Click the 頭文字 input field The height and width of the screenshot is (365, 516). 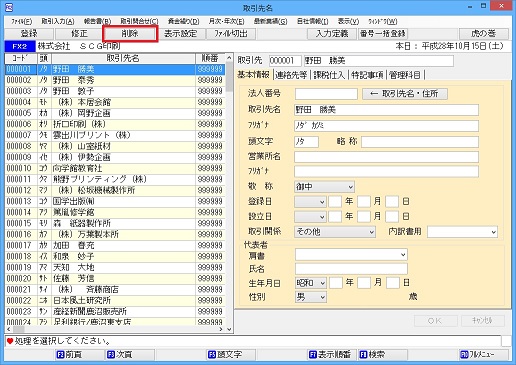[x=306, y=142]
